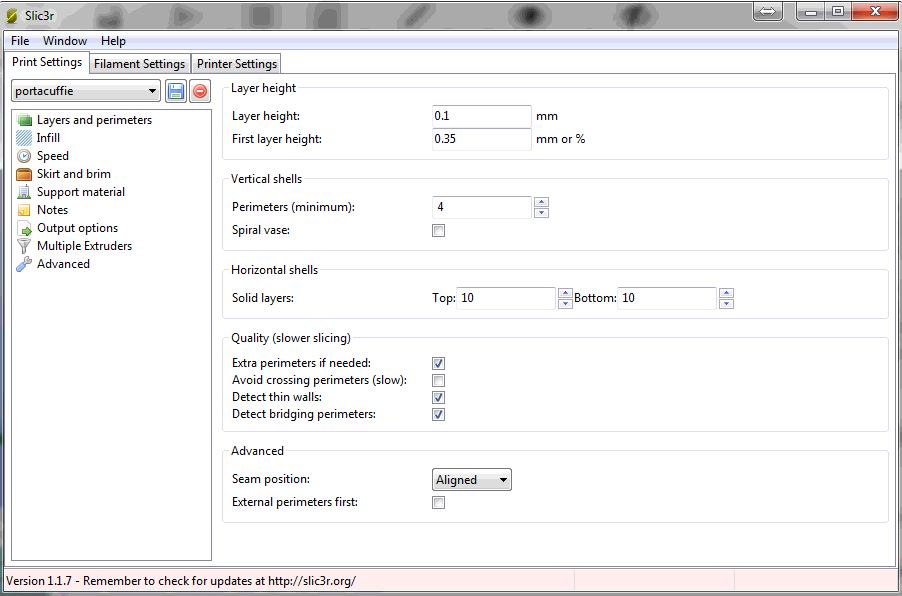
Task: Click the Output options arrow icon
Action: pyautogui.click(x=24, y=228)
